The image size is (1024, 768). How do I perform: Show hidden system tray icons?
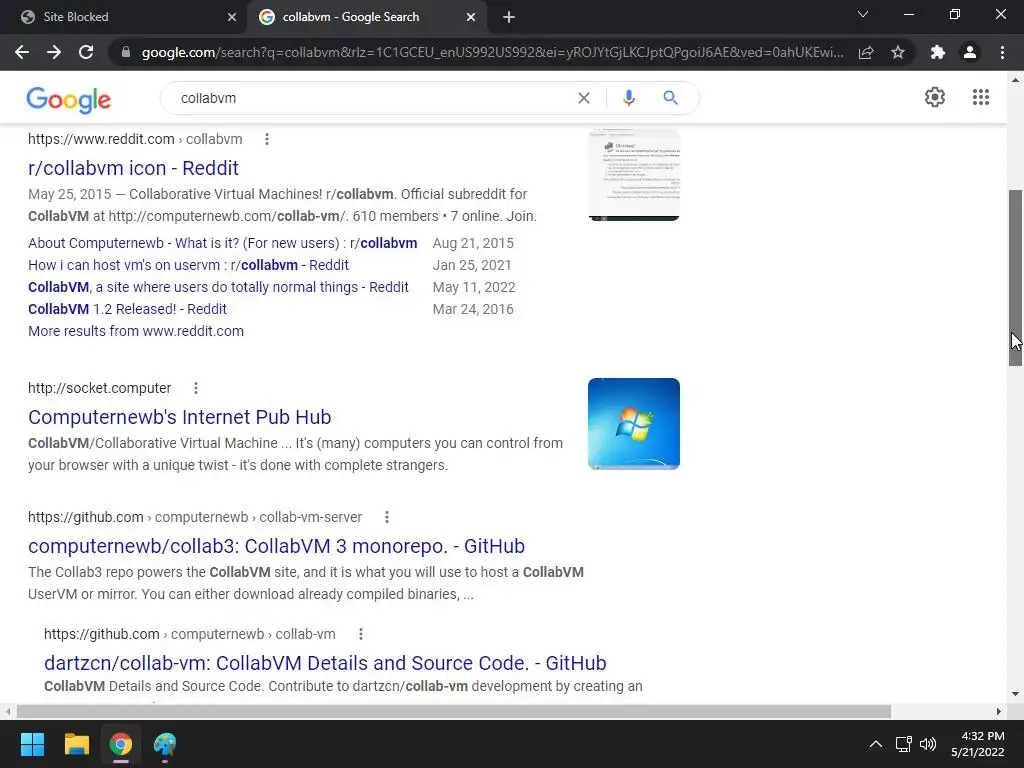[876, 744]
